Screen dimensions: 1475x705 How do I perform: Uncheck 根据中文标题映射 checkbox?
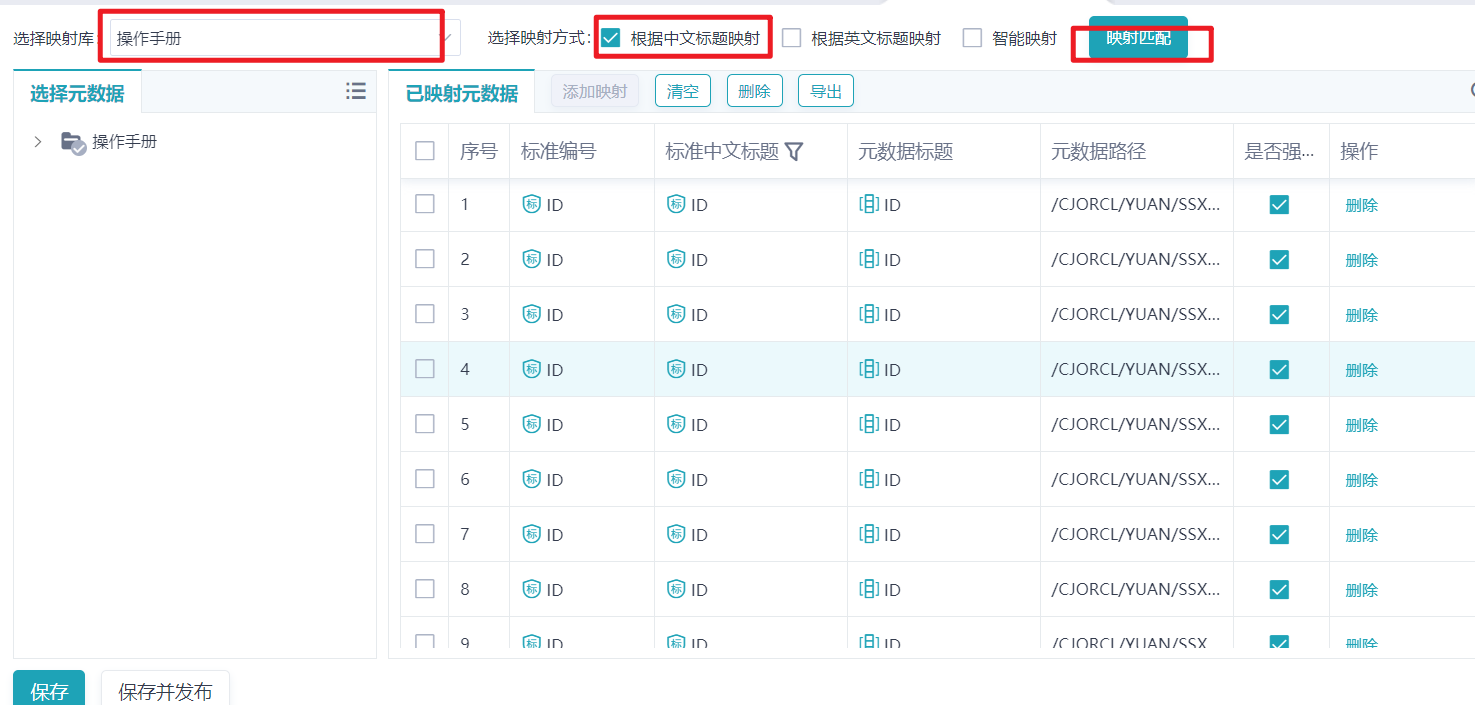click(611, 38)
